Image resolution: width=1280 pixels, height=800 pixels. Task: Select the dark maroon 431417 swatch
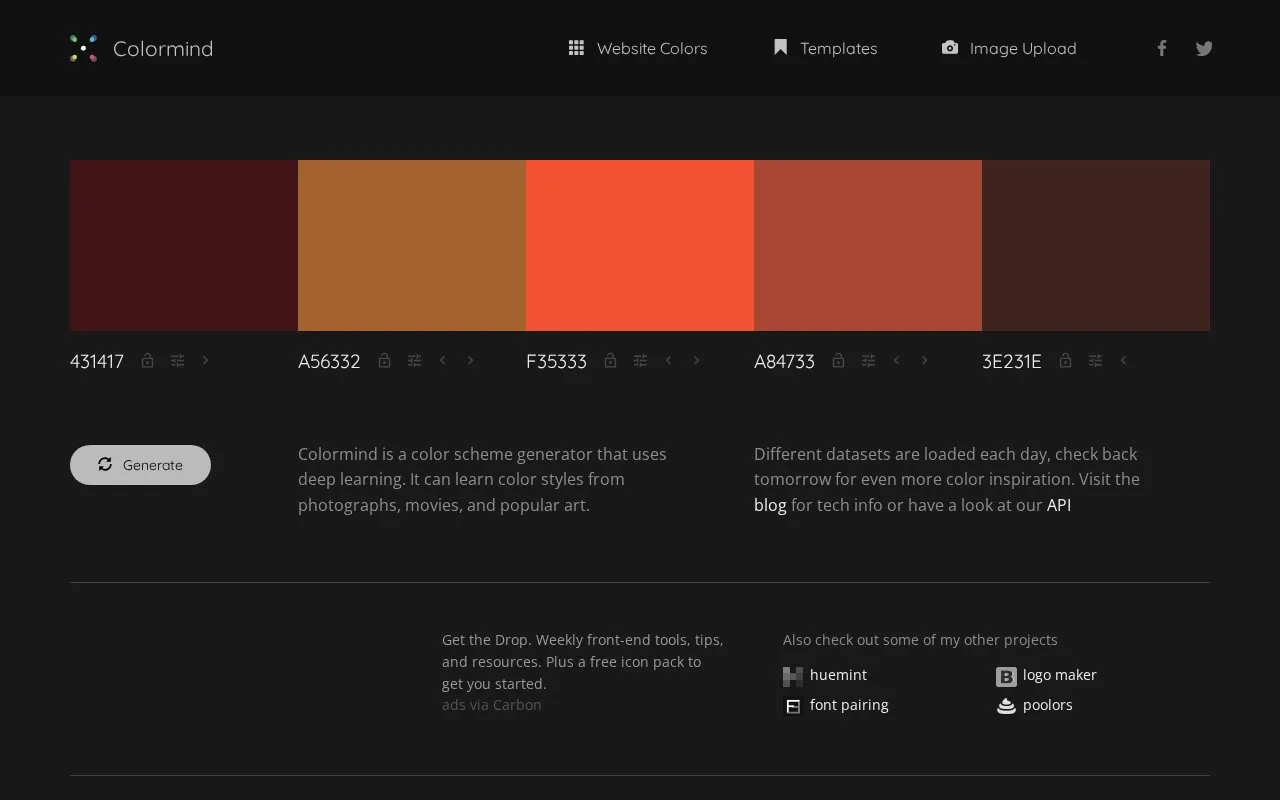184,245
